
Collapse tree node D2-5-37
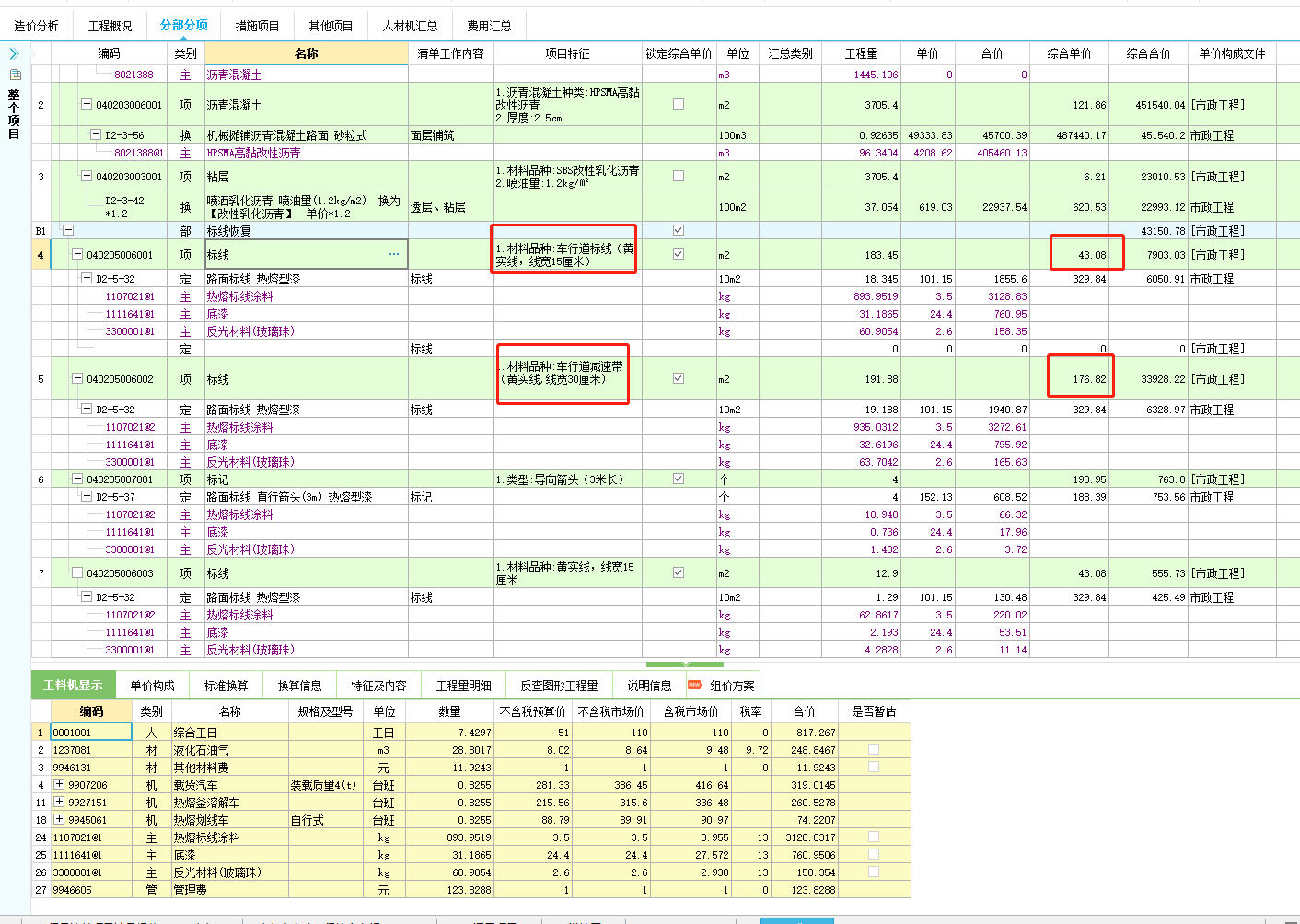coord(87,496)
